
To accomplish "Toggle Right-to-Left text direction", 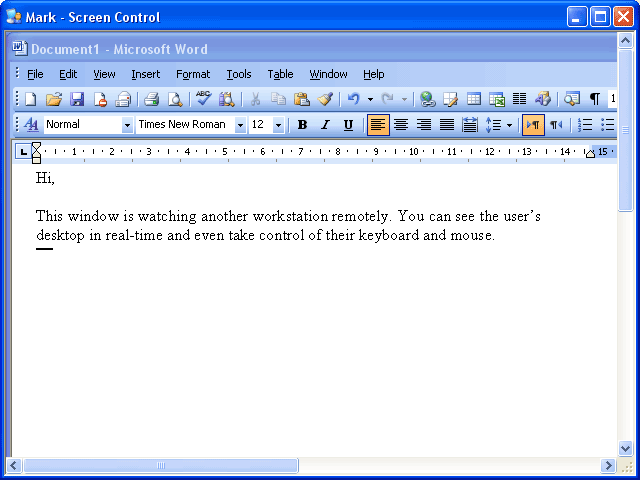I will point(556,124).
